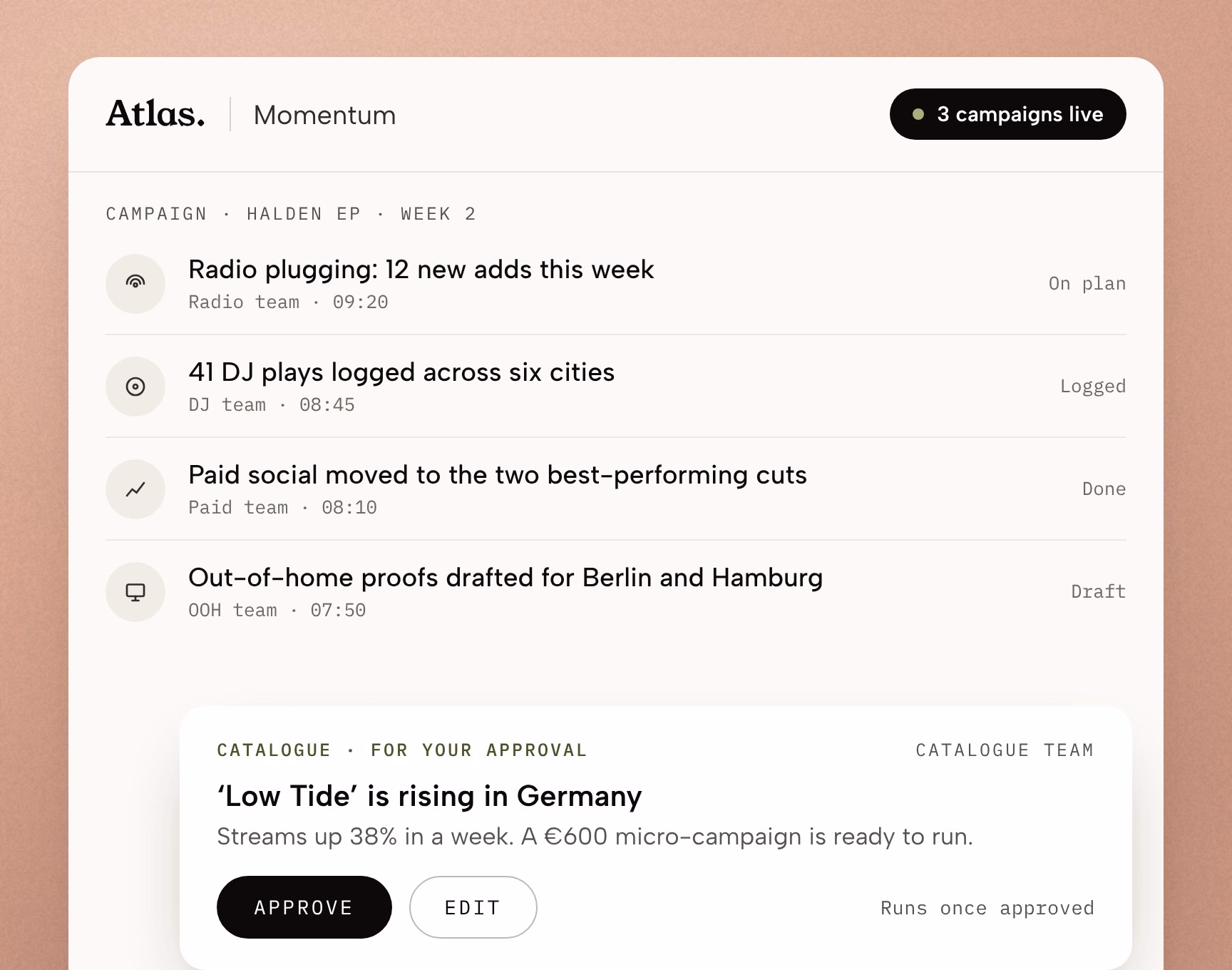Click the disc icon beside DJ plays

(135, 386)
